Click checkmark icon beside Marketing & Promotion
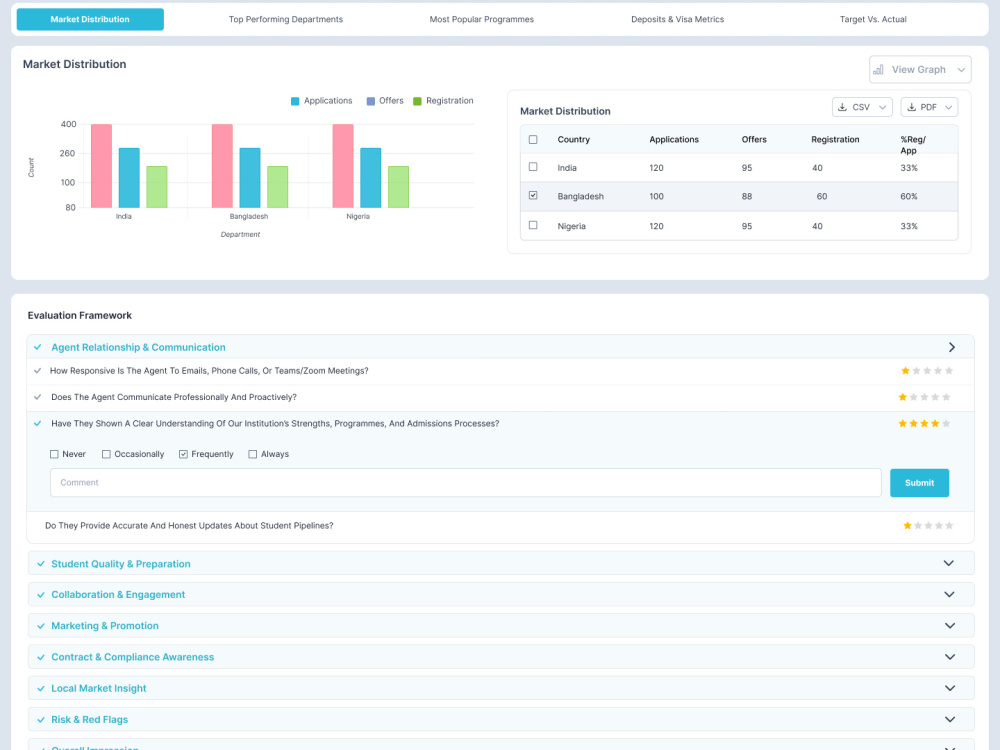Viewport: 1000px width, 750px height. tap(41, 626)
